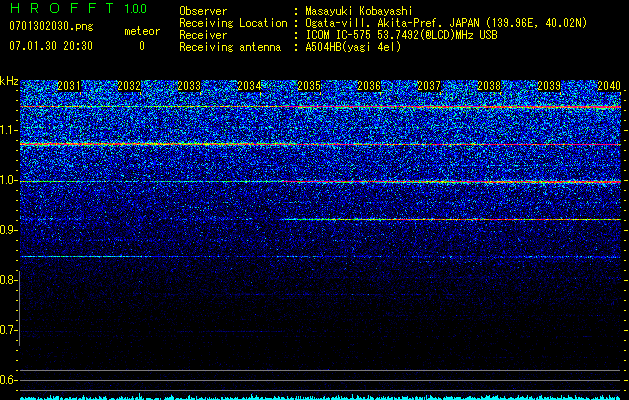Screen dimensions: 629x400
Task: Click the 0.8 frequency axis label
Action: [8, 280]
